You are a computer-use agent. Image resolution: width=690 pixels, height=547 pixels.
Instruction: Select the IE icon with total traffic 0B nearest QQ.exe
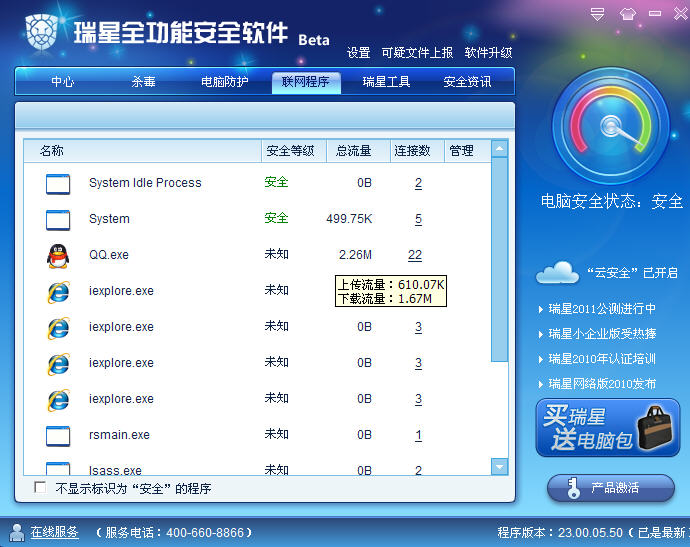[58, 328]
